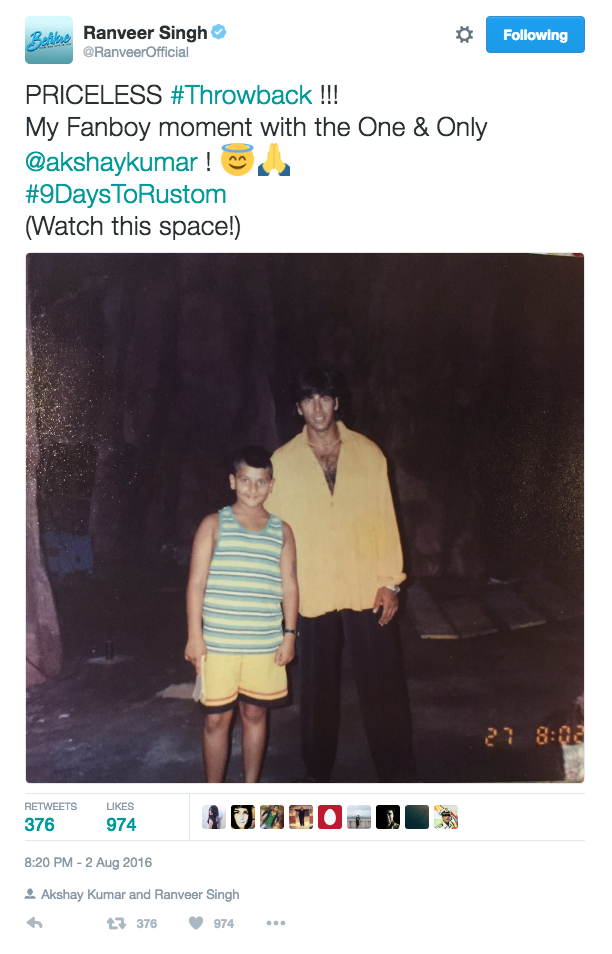Image resolution: width=612 pixels, height=954 pixels.
Task: Open the #9DaysToRustom hashtag
Action: click(126, 195)
